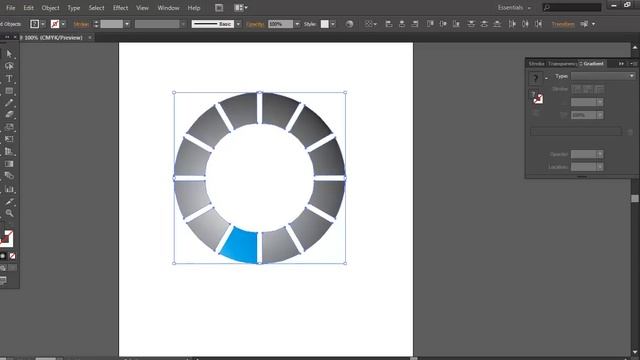Click Isolate Selected Object icon
This screenshot has width=640, height=360.
pos(585,24)
